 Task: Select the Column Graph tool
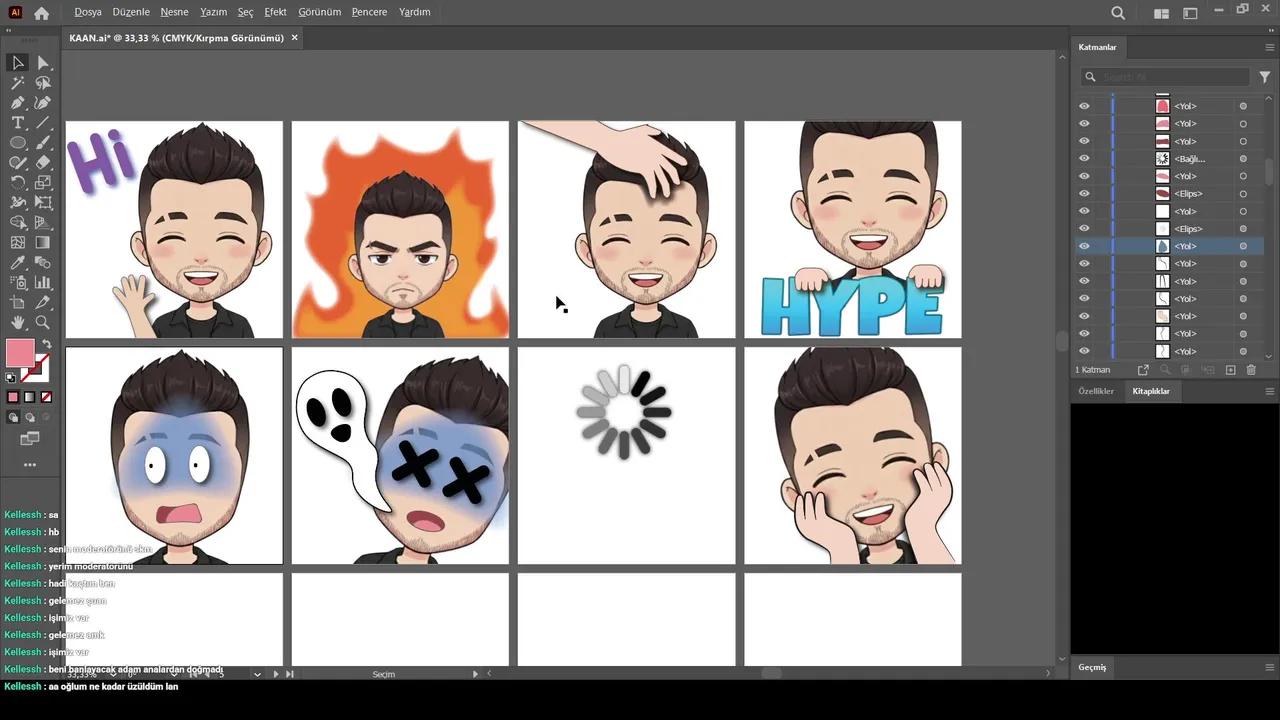(43, 282)
